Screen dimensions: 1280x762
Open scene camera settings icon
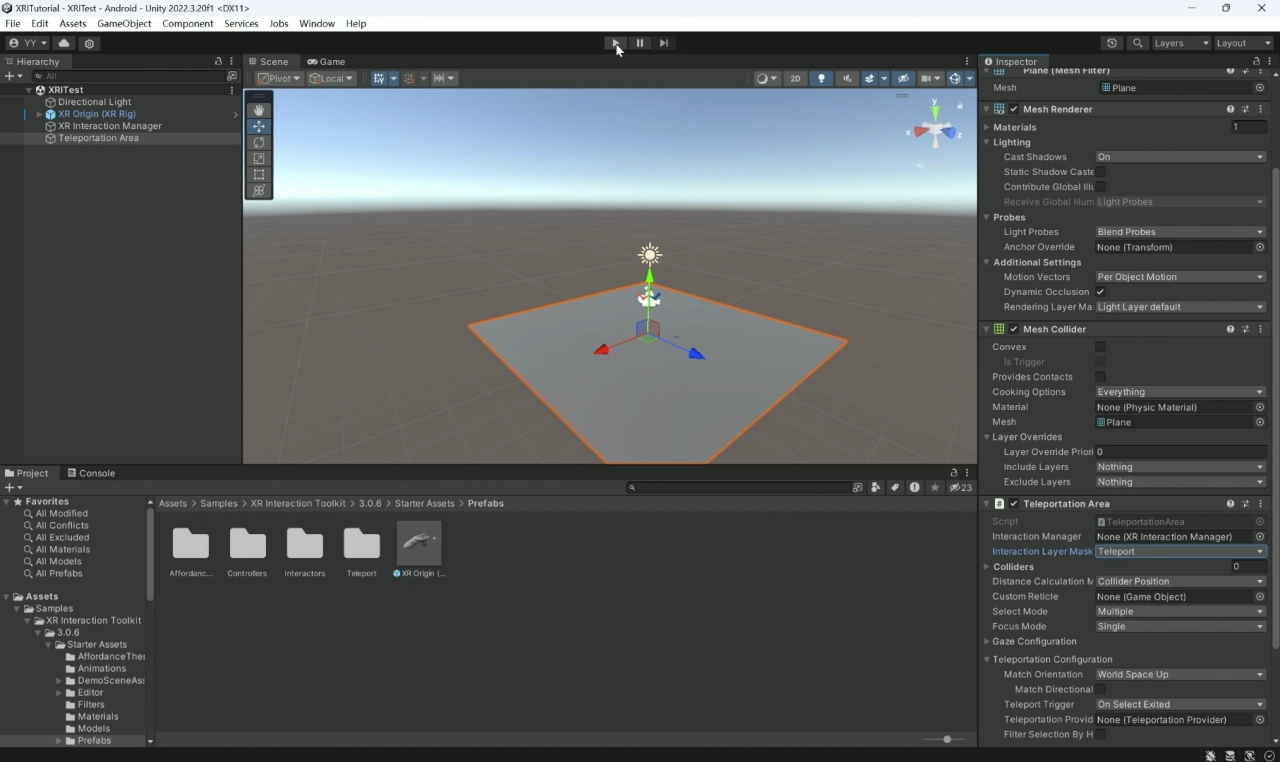(926, 78)
